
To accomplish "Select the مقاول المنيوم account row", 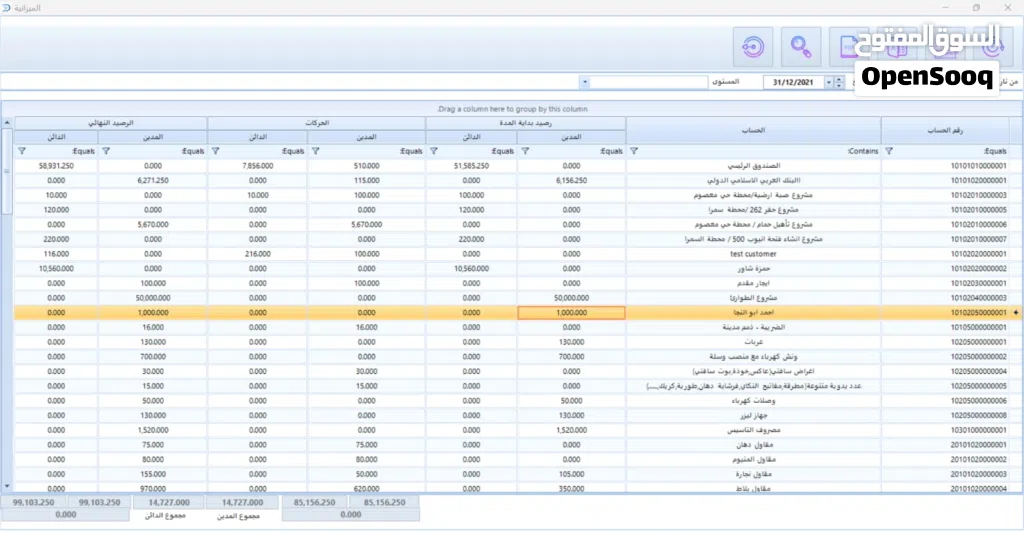I will pos(754,460).
